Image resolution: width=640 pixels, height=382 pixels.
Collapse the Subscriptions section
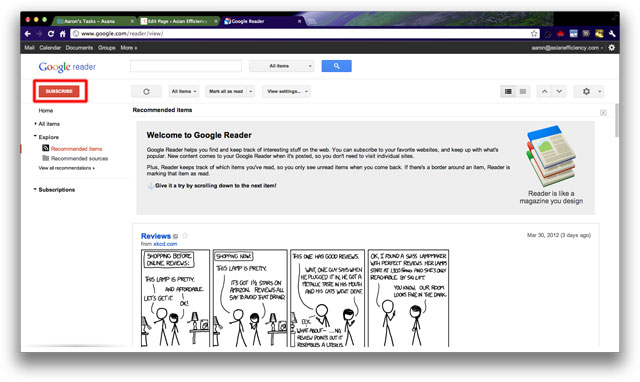coord(36,189)
